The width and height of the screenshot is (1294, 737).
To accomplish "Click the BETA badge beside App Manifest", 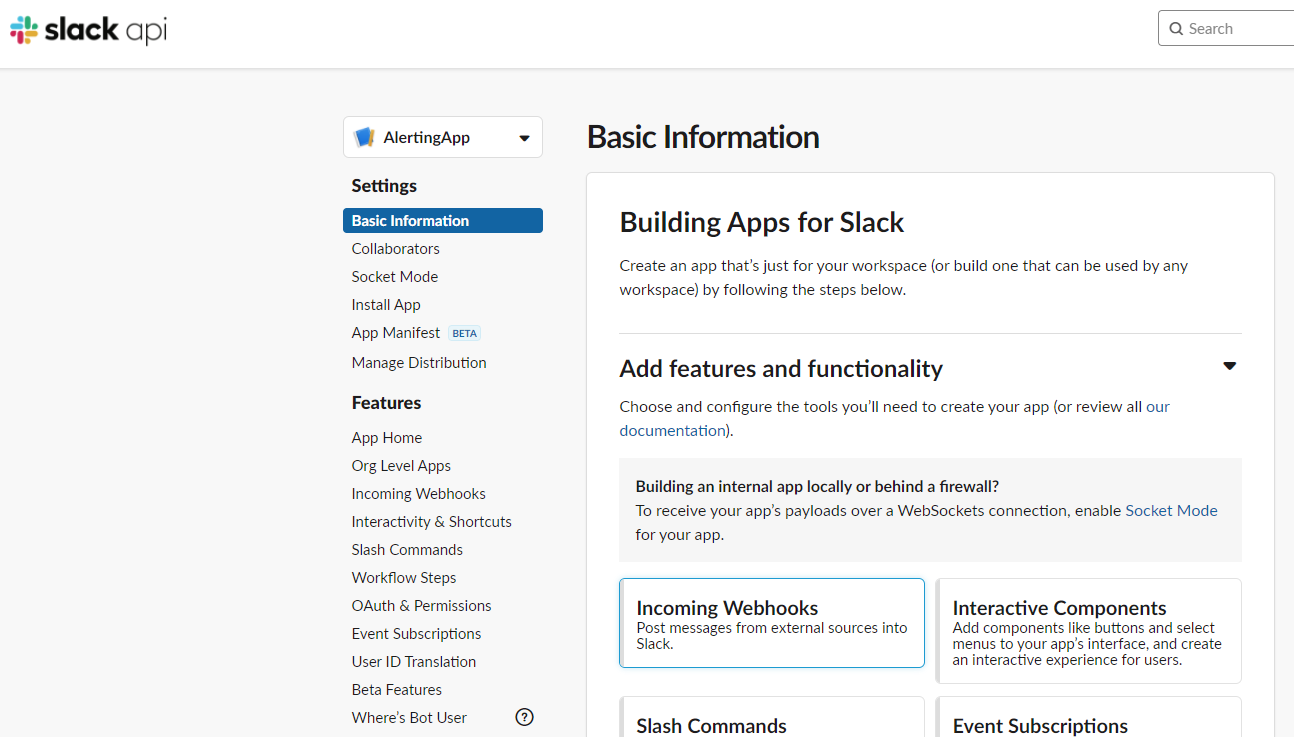I will [x=465, y=334].
